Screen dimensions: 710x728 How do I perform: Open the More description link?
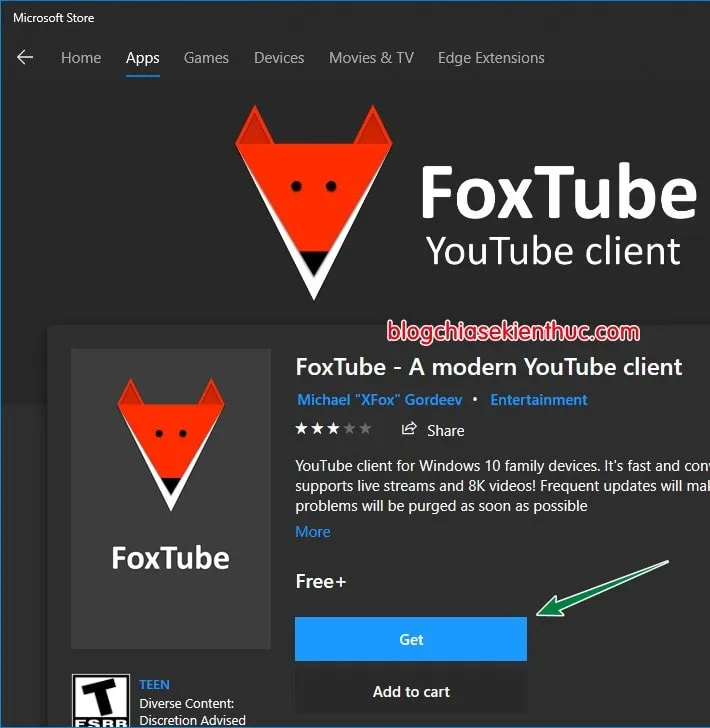(313, 532)
